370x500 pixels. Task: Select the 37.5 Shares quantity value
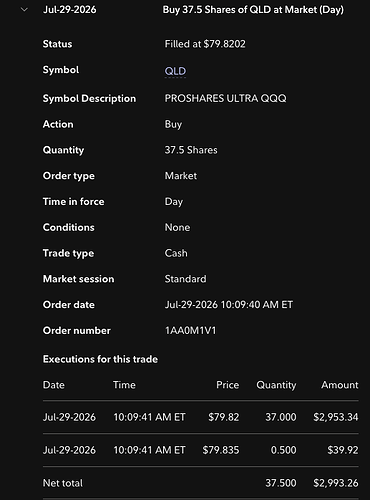[x=191, y=150]
